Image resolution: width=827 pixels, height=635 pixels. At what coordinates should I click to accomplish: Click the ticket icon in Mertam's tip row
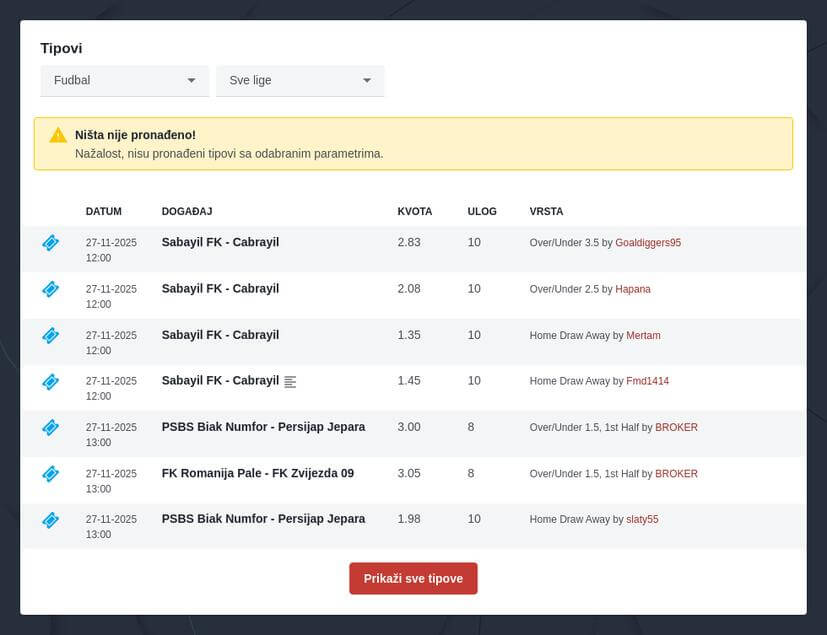(50, 335)
